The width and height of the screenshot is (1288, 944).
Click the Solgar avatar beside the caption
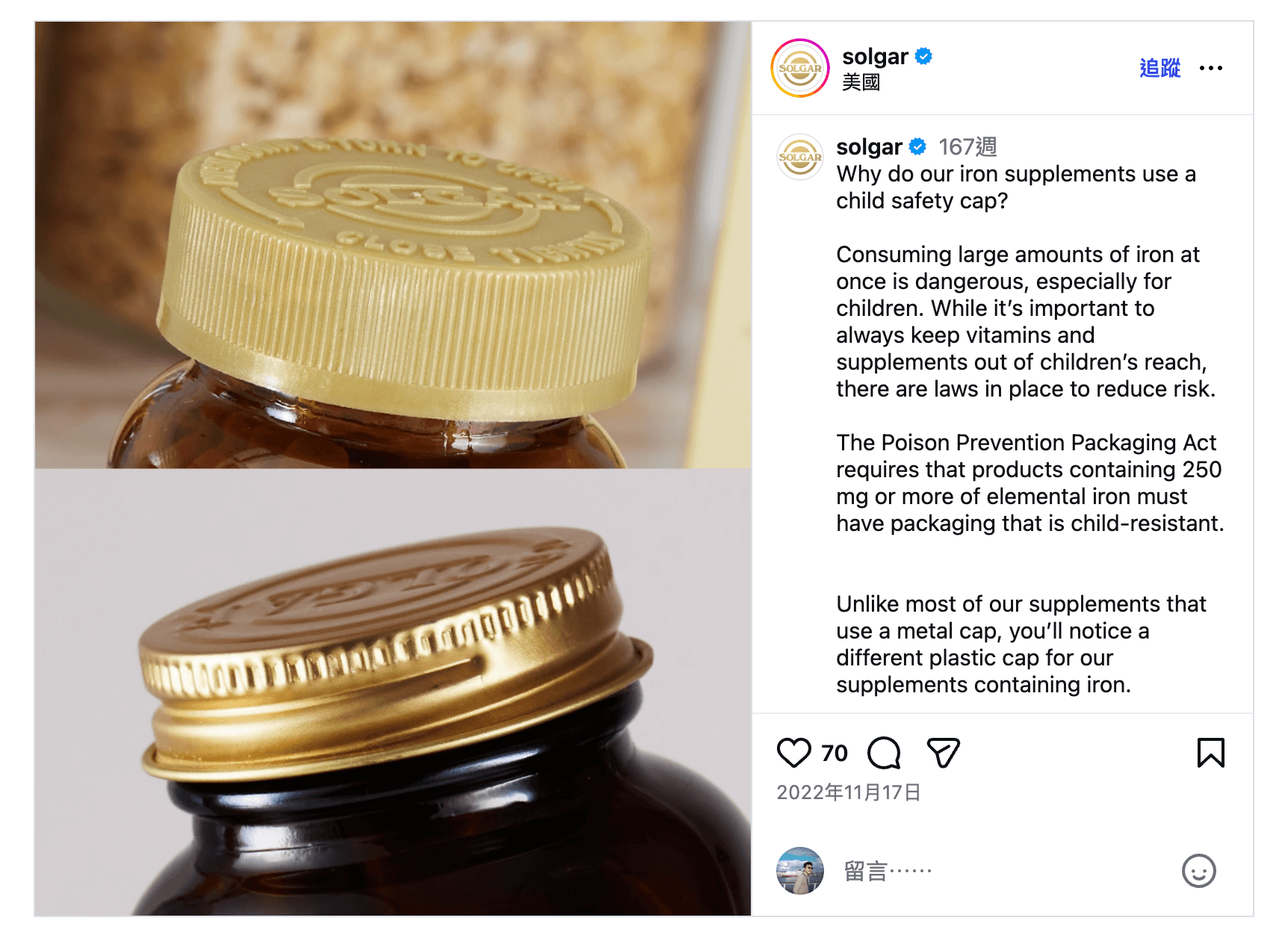[800, 157]
